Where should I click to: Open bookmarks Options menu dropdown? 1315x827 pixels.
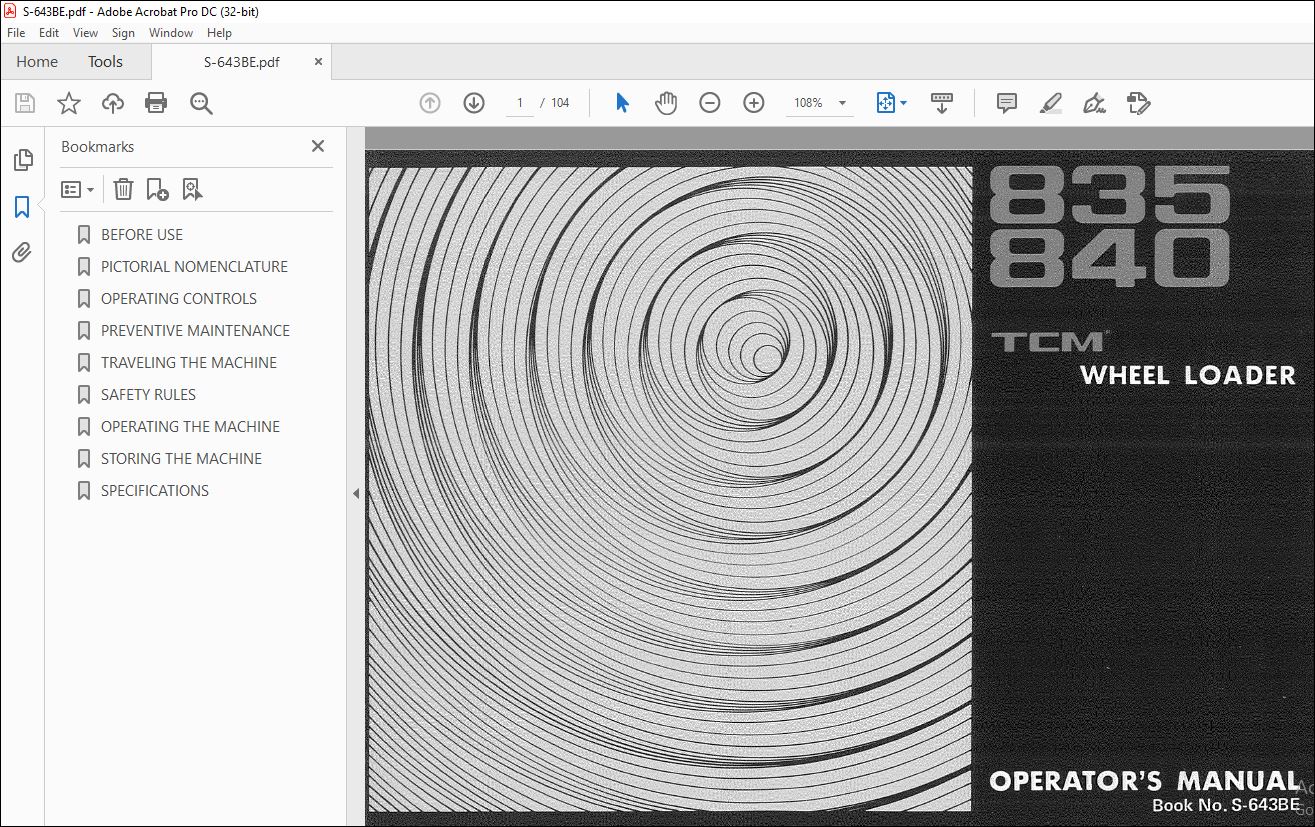click(x=77, y=189)
